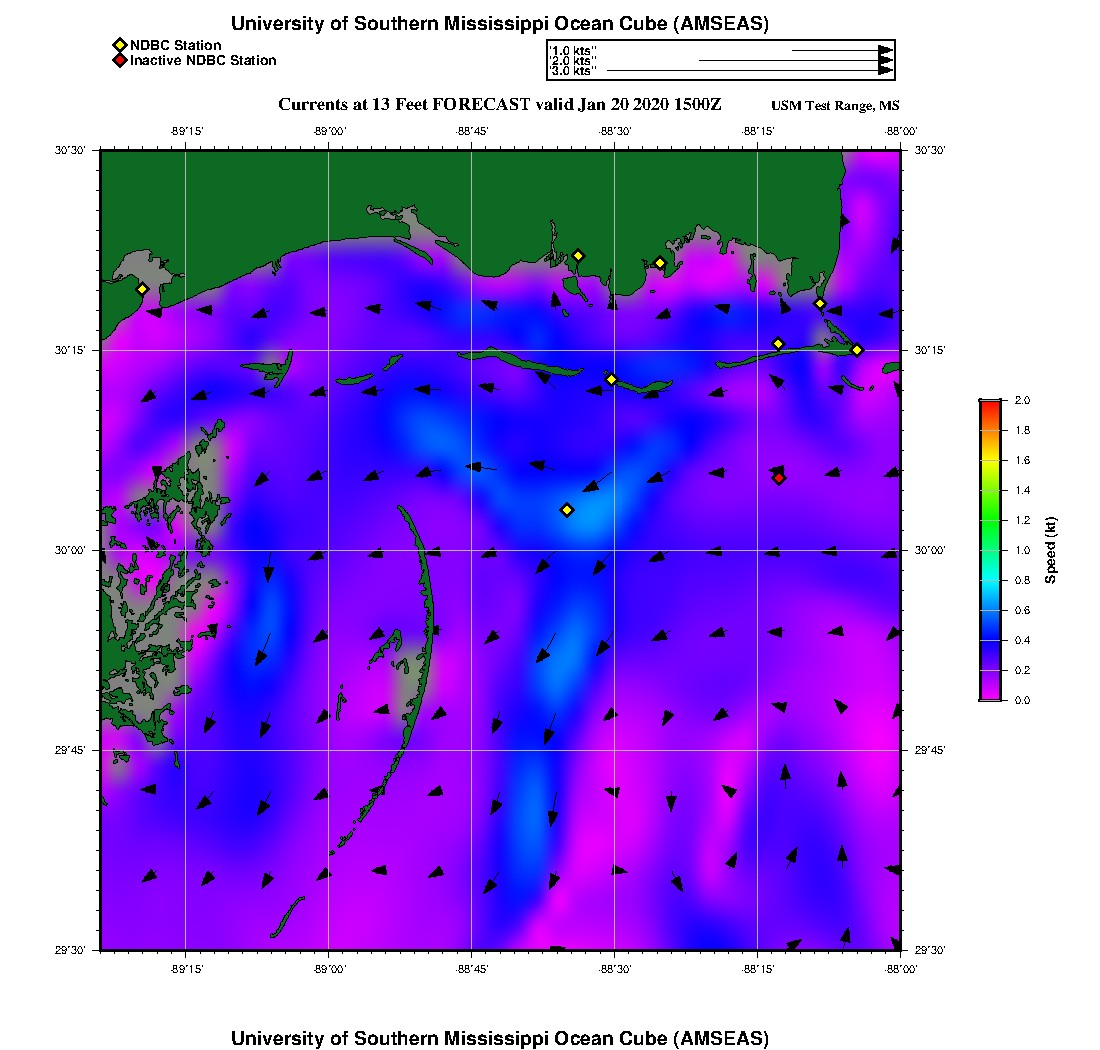Click the red top of the speed color bar
Image resolution: width=1100 pixels, height=1050 pixels.
point(990,404)
